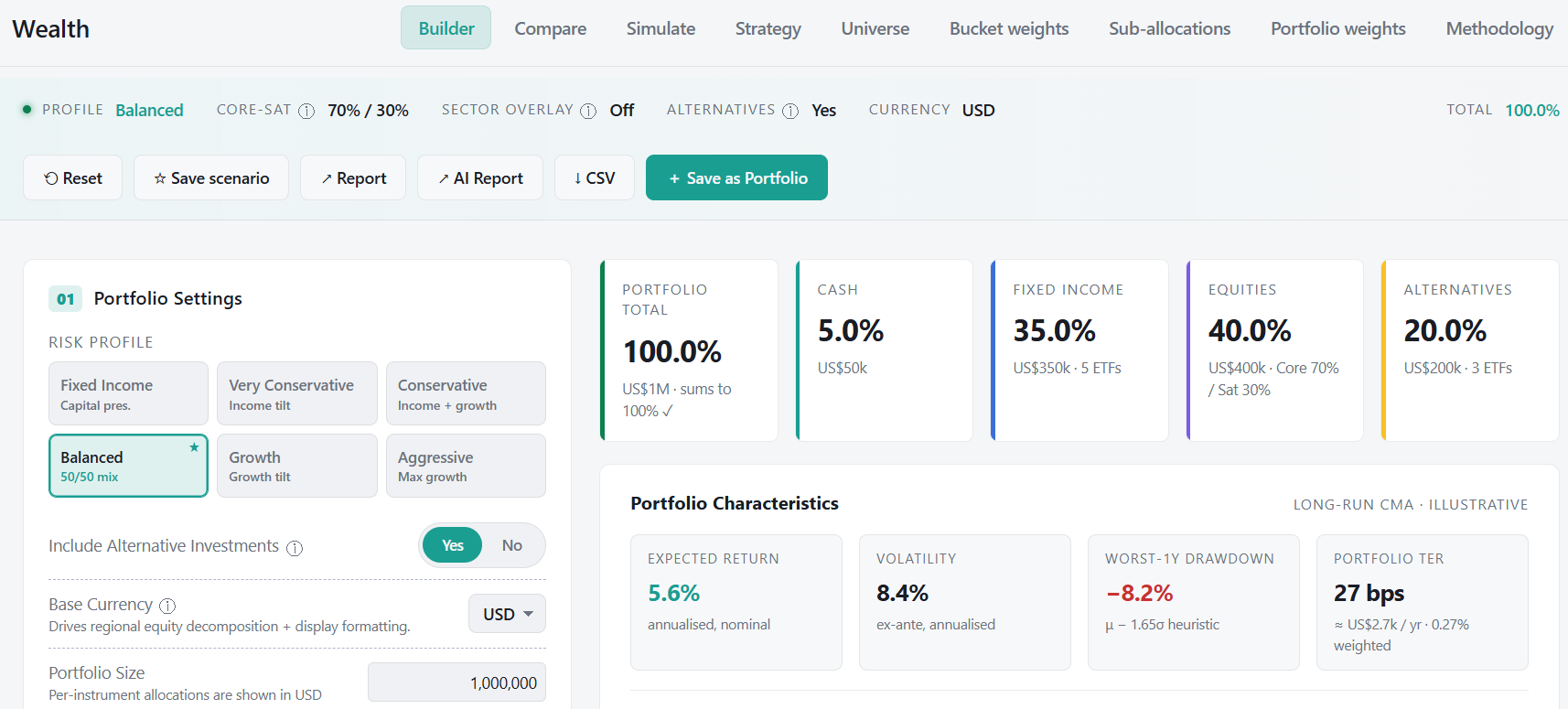The height and width of the screenshot is (709, 1568).
Task: Choose the Very Conservative risk profile
Action: pos(297,393)
